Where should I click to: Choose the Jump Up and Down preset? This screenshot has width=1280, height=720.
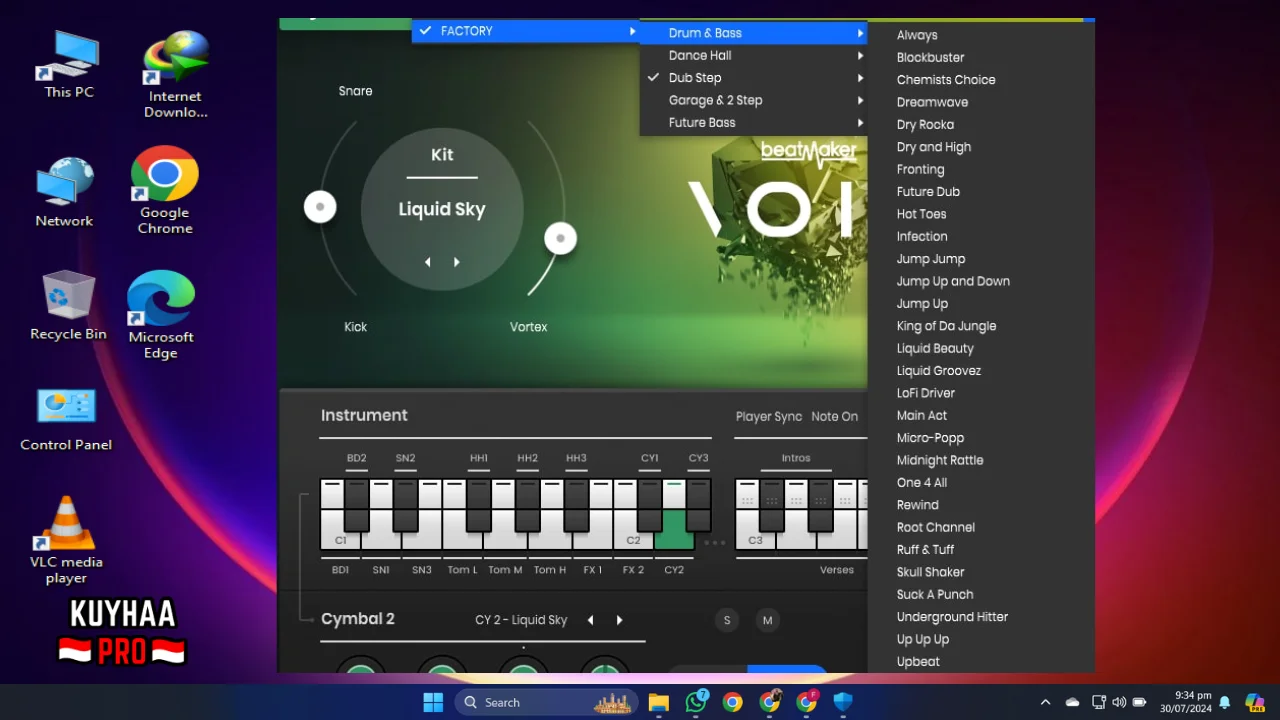(953, 281)
